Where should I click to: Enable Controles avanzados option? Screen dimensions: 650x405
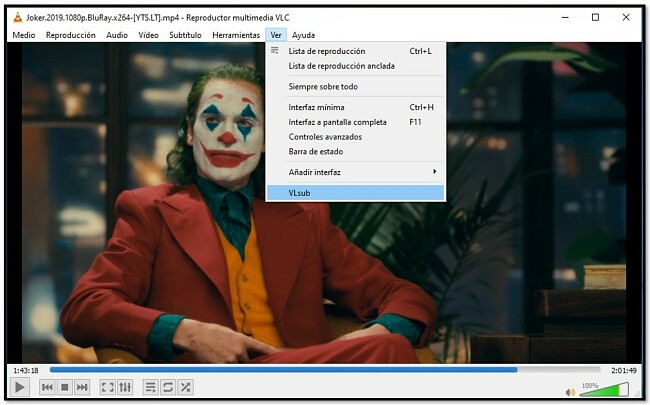click(x=356, y=137)
